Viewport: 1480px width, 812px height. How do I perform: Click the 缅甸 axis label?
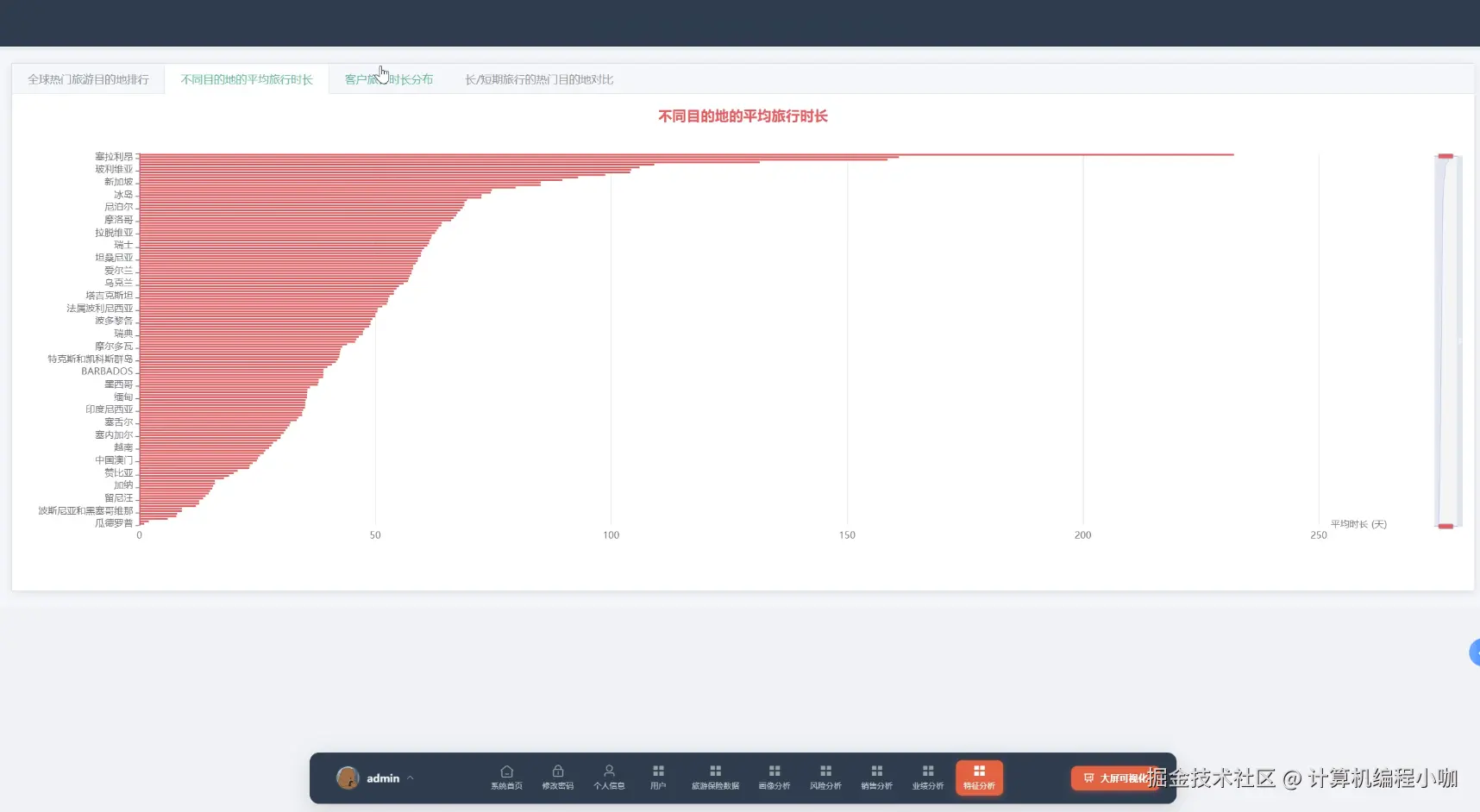coord(123,397)
